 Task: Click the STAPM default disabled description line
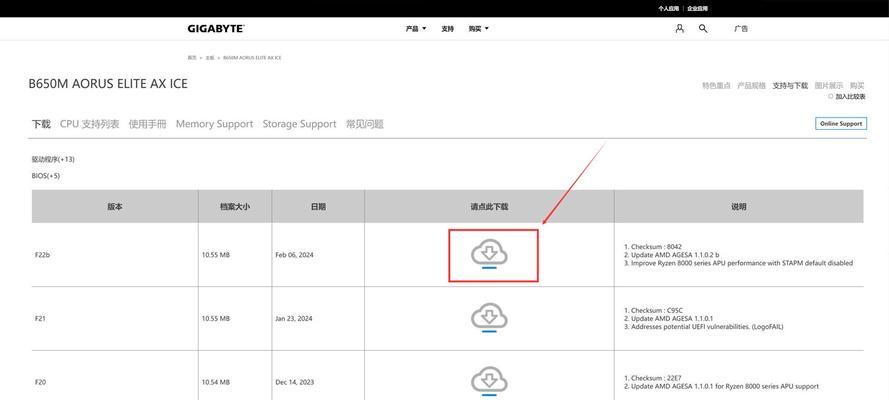(x=738, y=263)
